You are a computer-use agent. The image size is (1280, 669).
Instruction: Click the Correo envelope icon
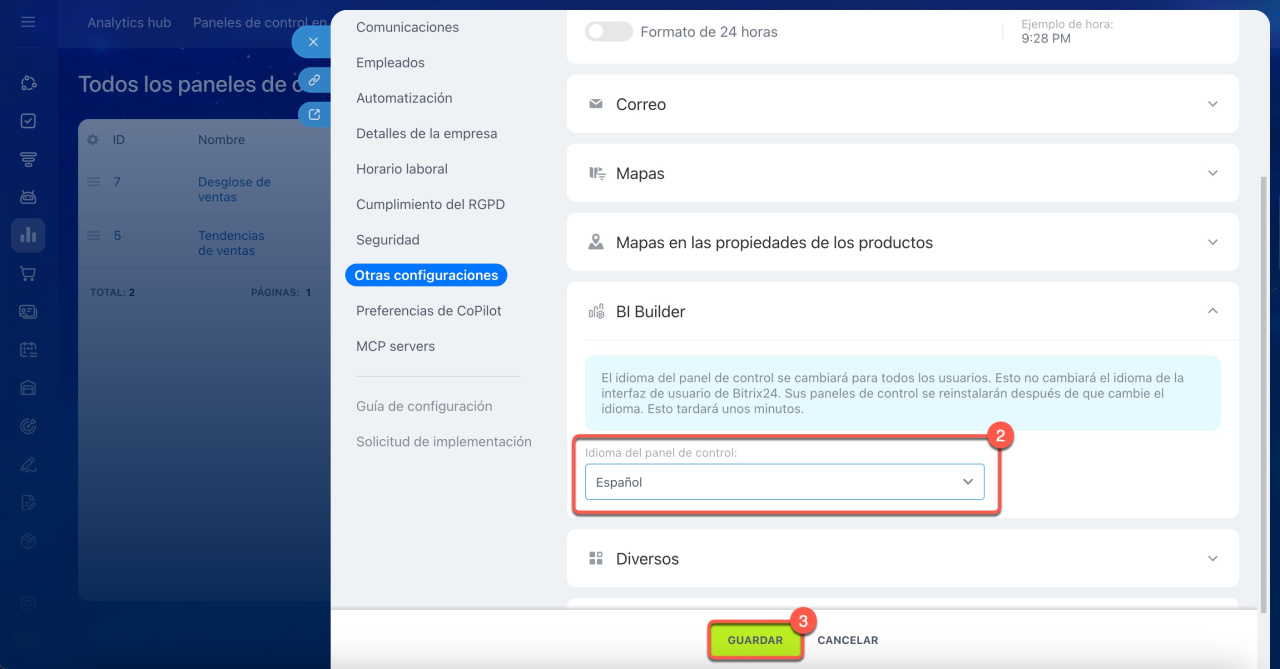(x=596, y=104)
